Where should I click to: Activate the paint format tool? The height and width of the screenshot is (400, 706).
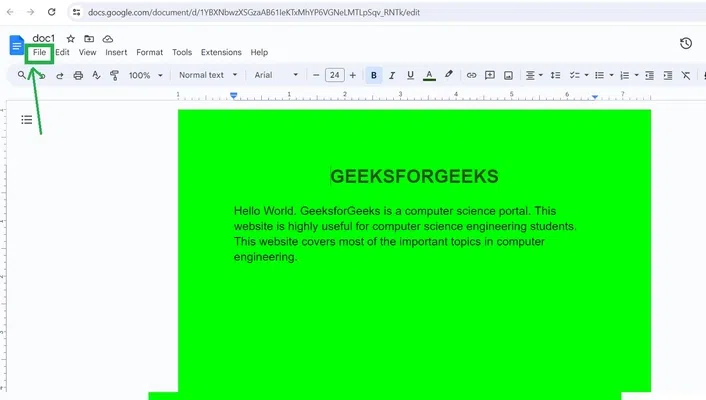point(114,75)
